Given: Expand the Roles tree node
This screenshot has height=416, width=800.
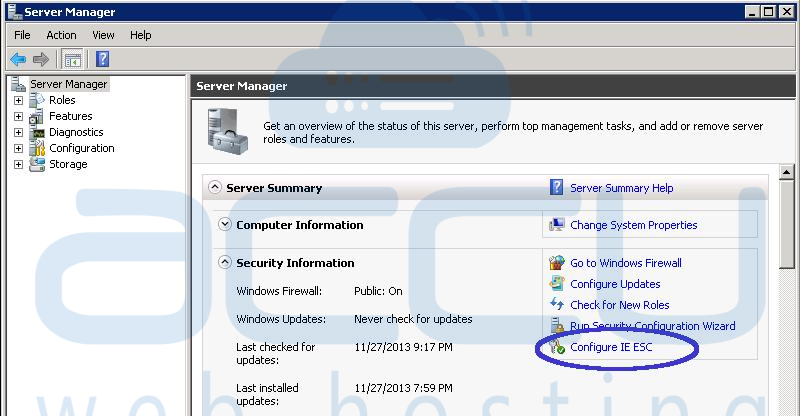Looking at the screenshot, I should pyautogui.click(x=18, y=101).
